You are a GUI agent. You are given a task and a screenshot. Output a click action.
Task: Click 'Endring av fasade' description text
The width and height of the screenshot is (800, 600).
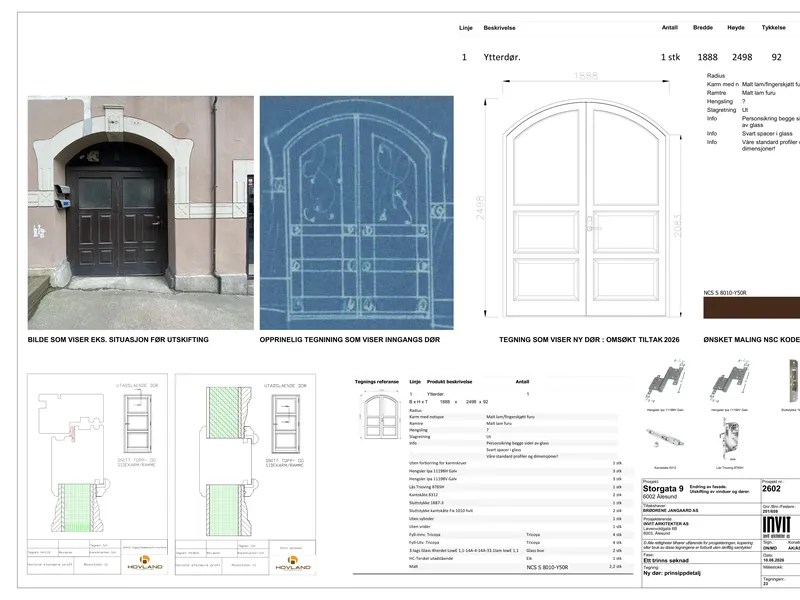(707, 487)
